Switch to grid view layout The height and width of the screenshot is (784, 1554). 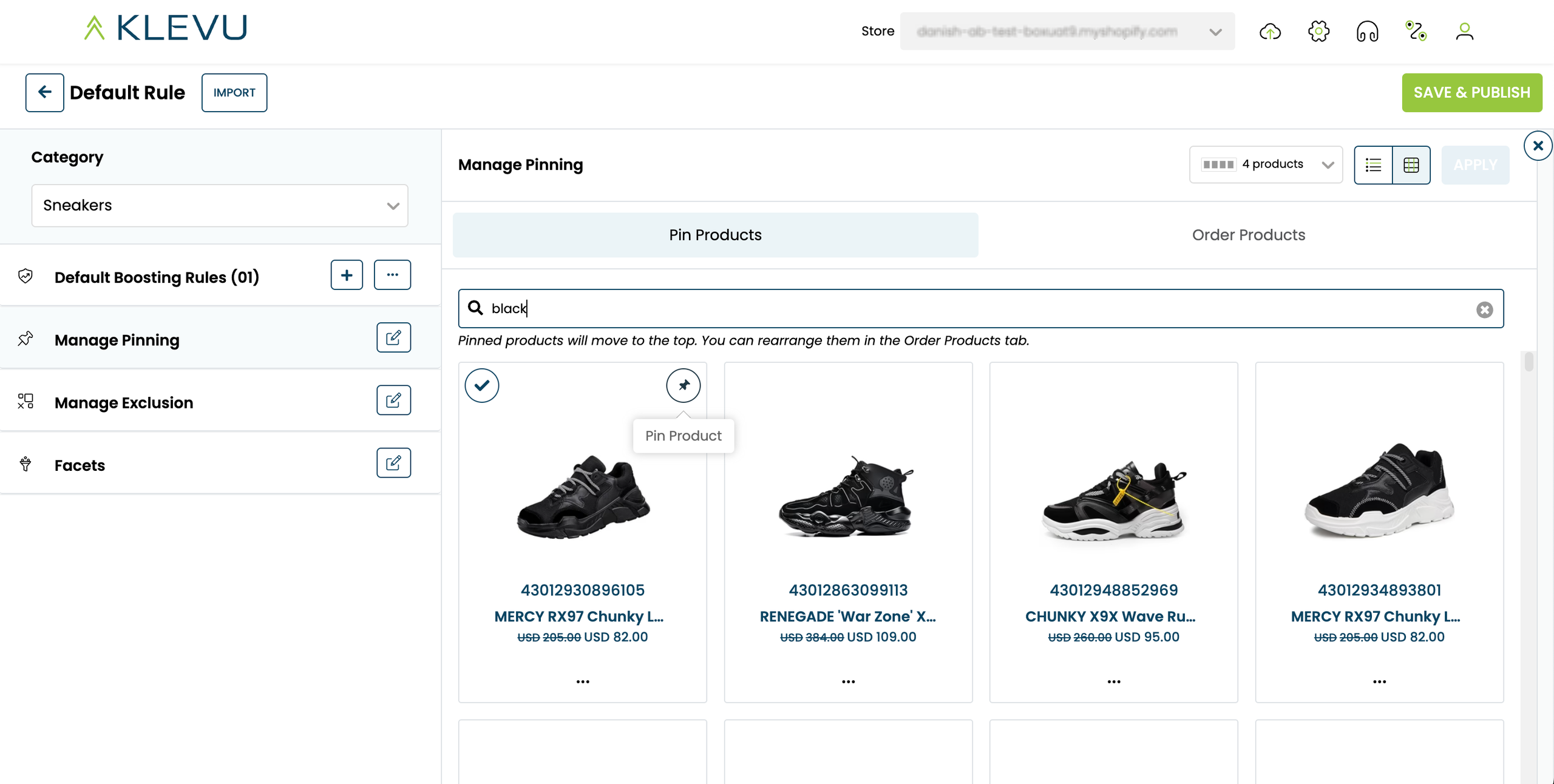tap(1411, 164)
